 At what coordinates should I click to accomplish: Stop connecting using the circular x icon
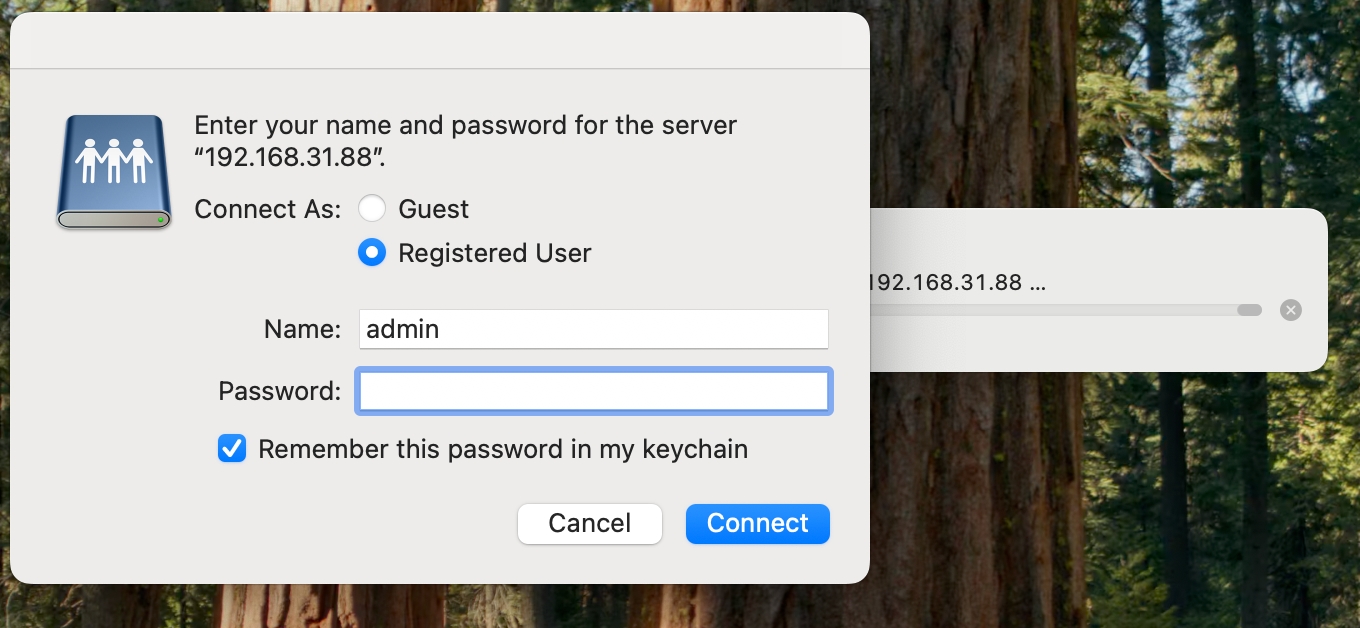[x=1291, y=310]
